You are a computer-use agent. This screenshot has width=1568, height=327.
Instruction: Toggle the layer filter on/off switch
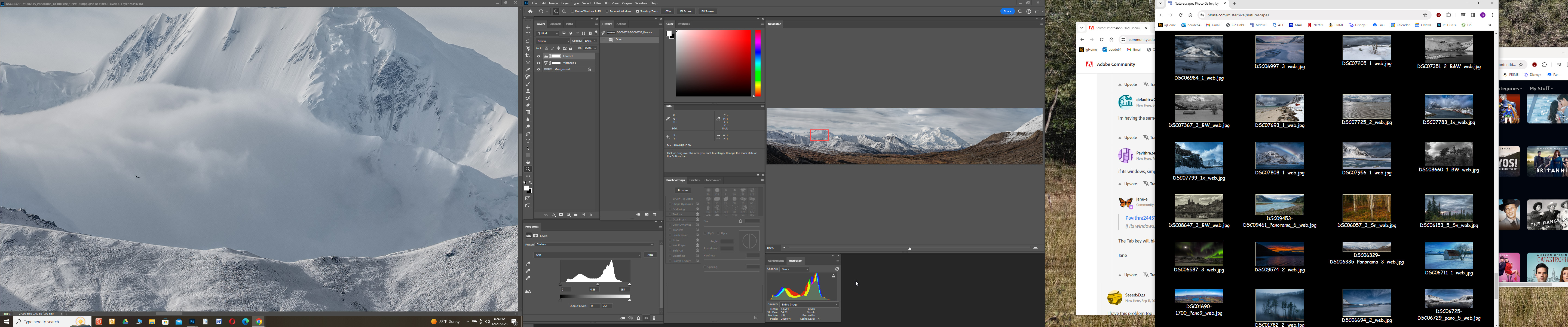click(x=596, y=33)
